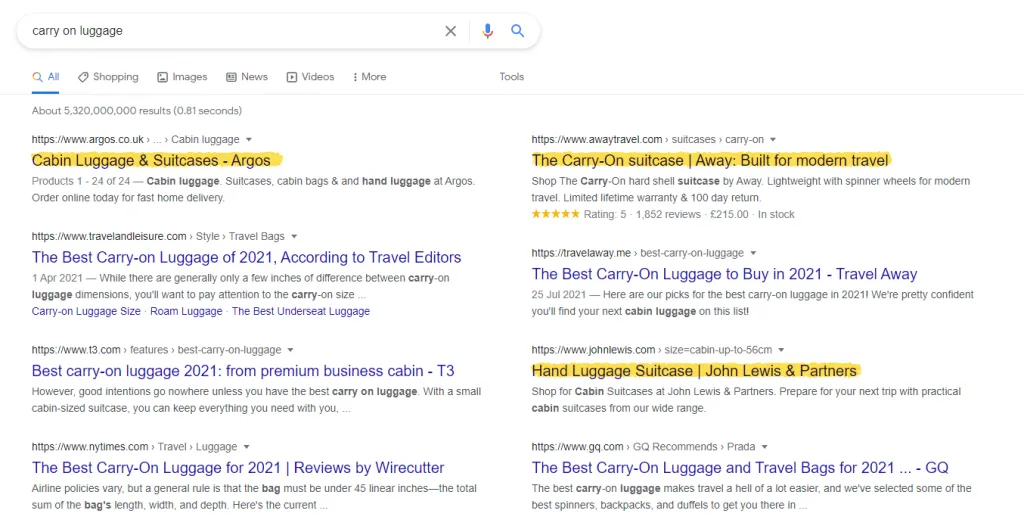
Task: Follow the Roam Luggage sitelink
Action: [x=186, y=312]
